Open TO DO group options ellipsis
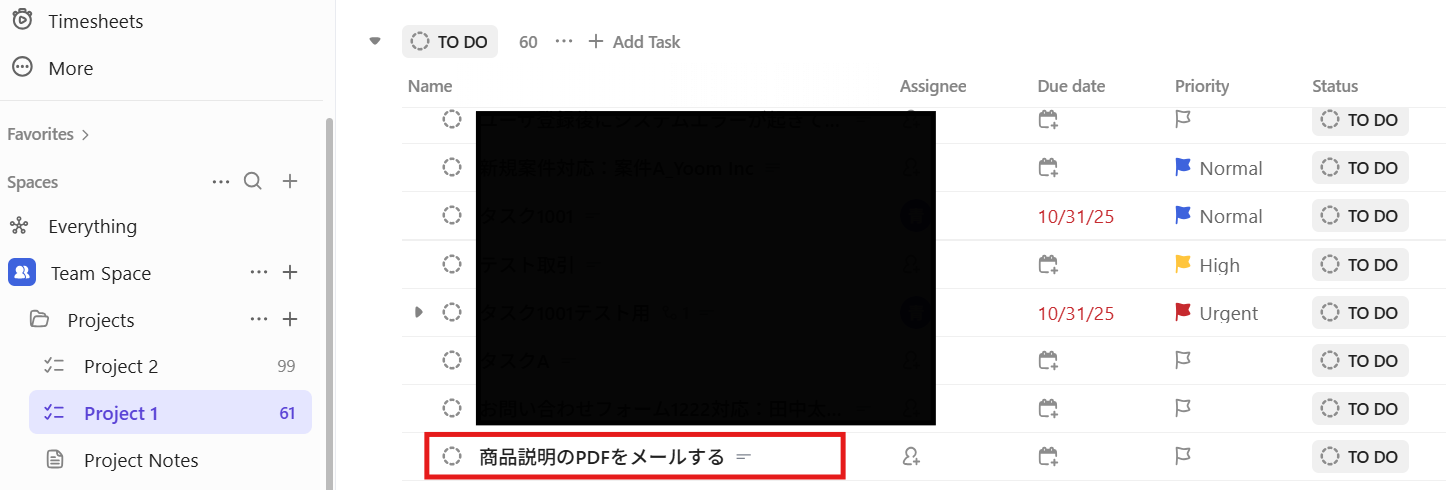The height and width of the screenshot is (490, 1446). (564, 42)
